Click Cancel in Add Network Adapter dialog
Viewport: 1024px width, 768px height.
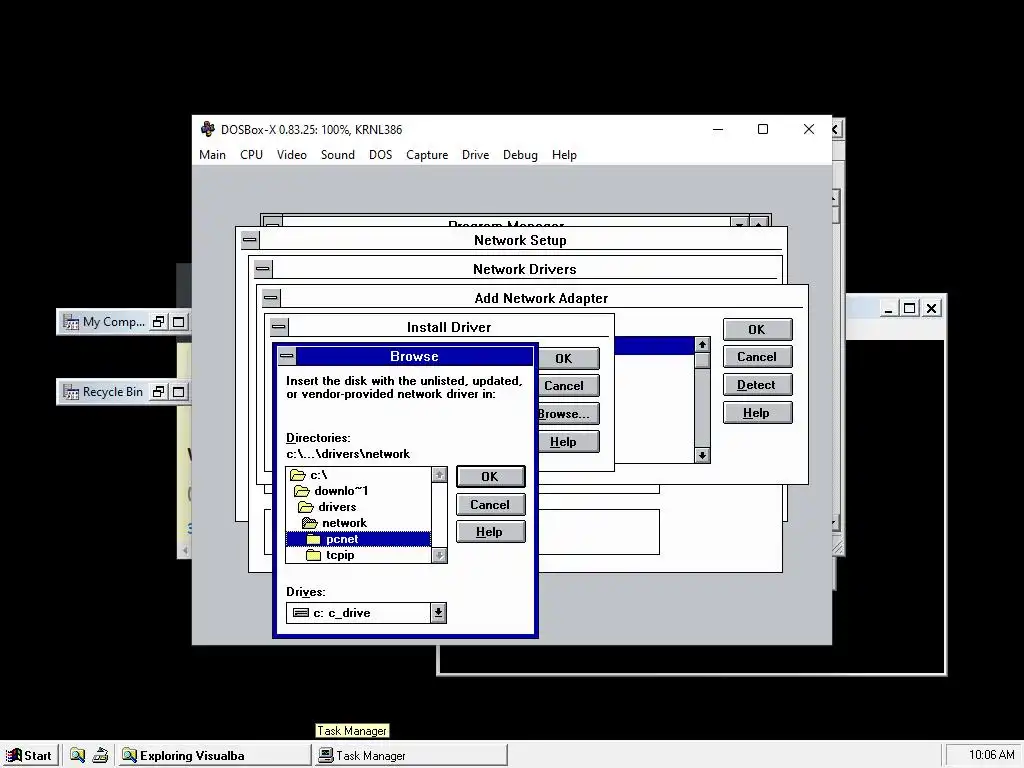758,357
